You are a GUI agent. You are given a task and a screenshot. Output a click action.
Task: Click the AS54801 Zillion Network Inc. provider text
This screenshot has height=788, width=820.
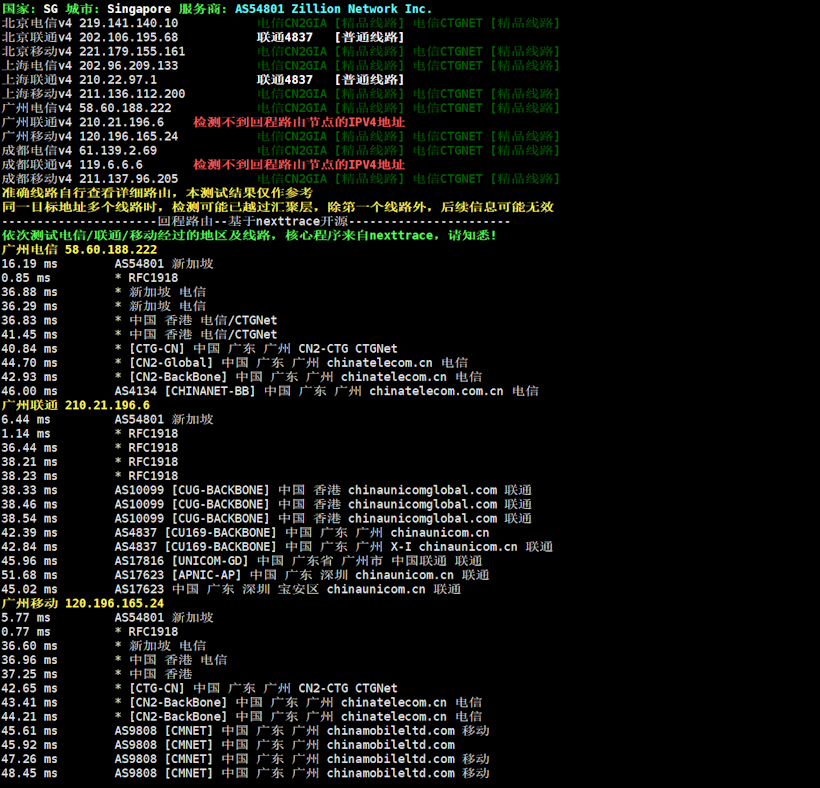coord(333,8)
